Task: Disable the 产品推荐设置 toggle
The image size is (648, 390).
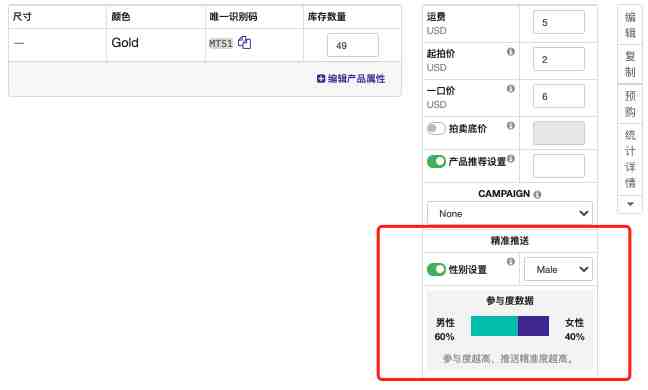Action: click(436, 162)
